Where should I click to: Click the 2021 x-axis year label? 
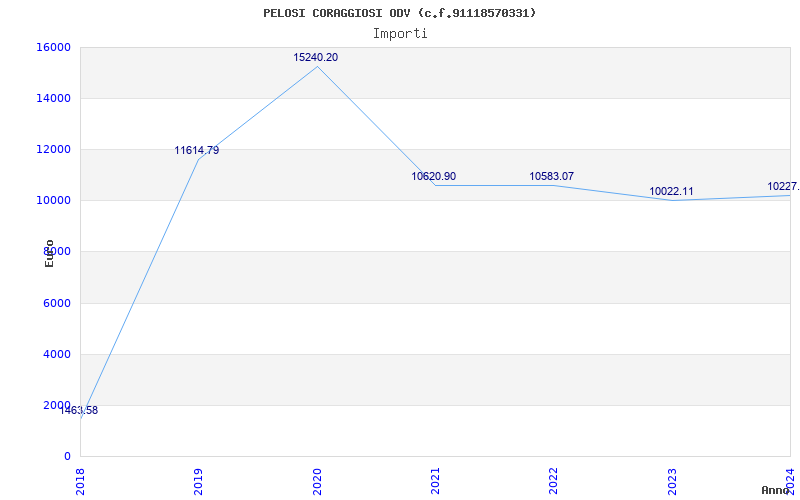[x=435, y=482]
